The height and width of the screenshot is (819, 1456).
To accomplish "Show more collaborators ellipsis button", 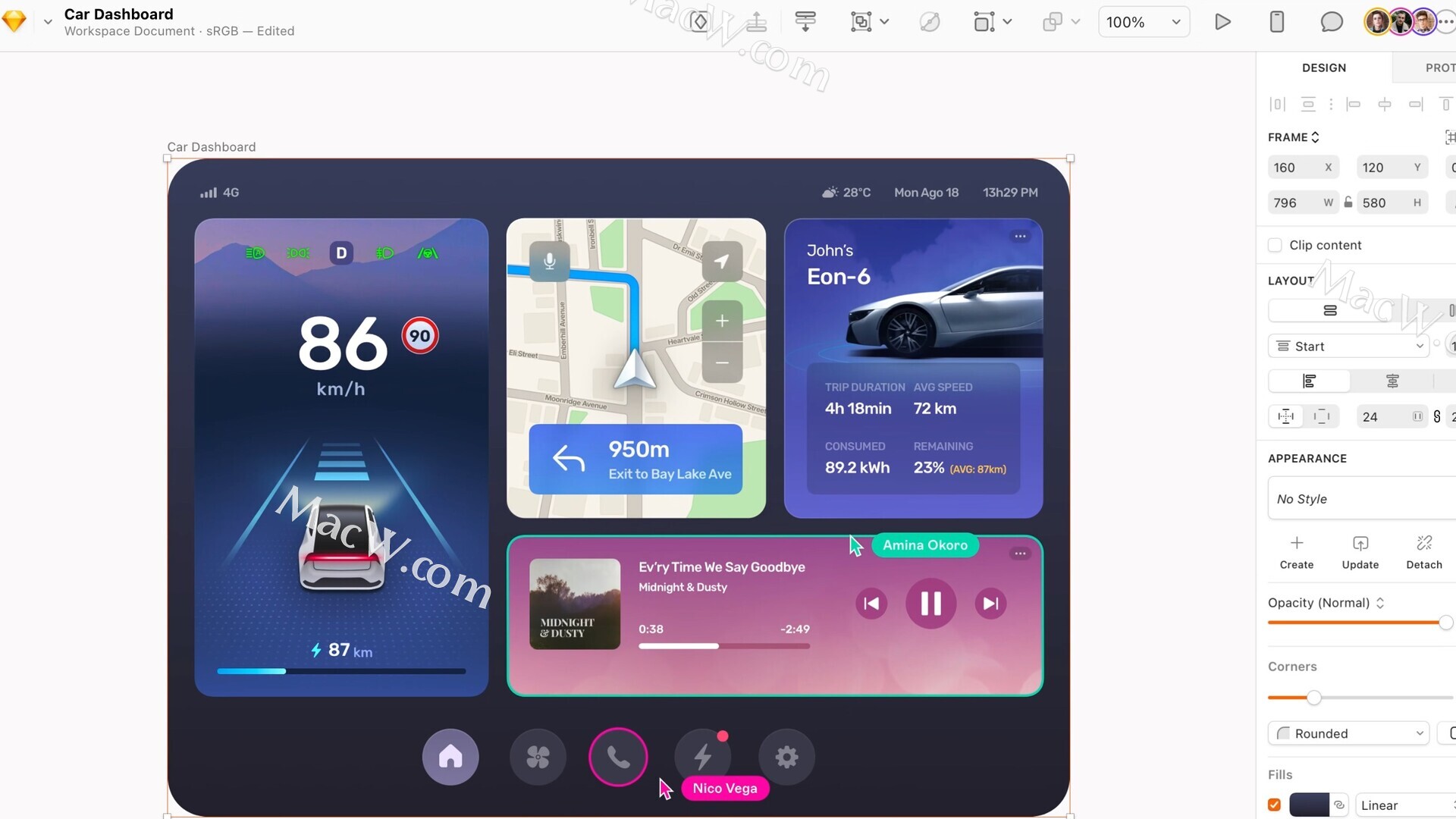I will pos(1445,22).
